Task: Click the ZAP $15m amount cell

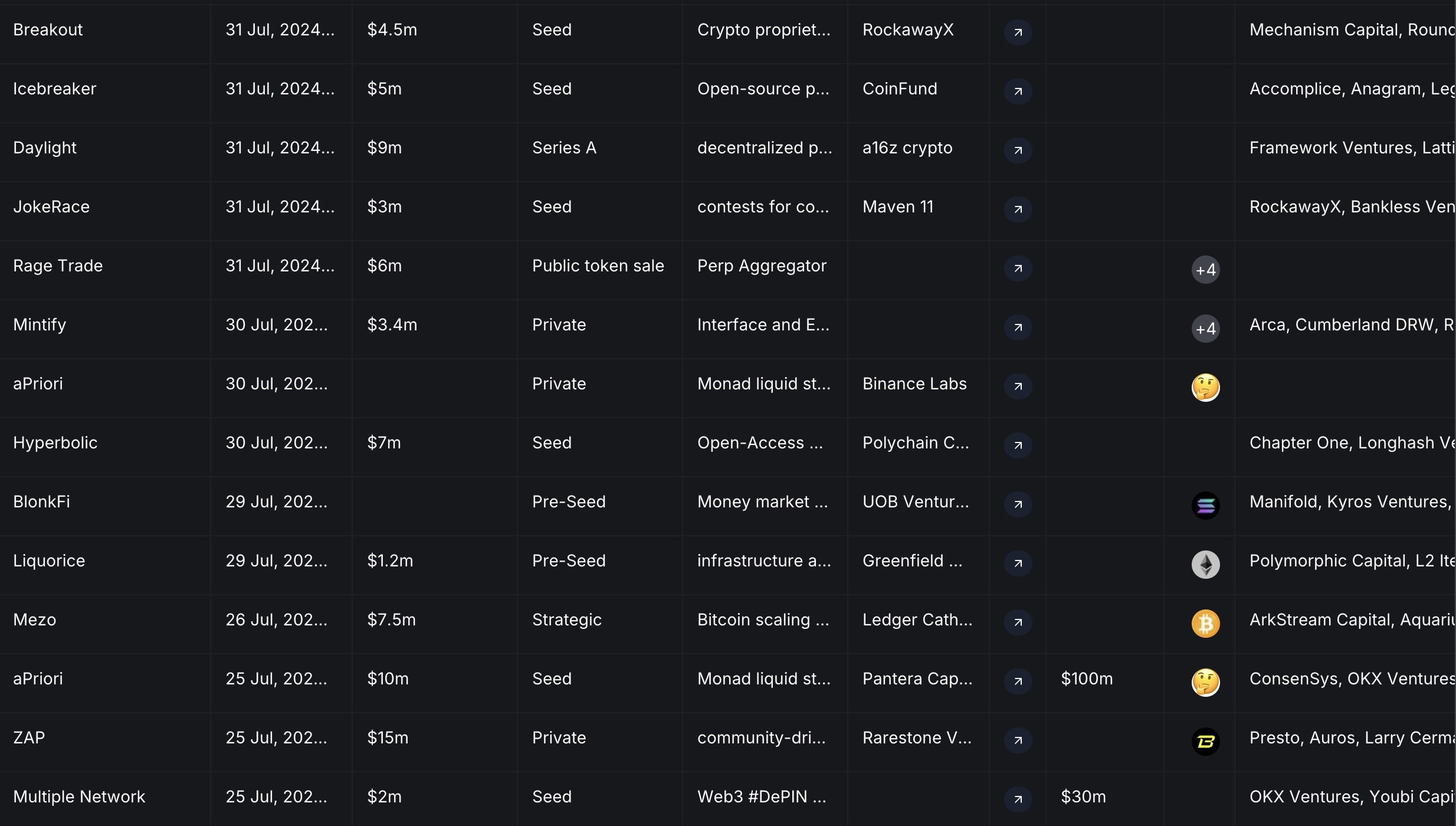Action: tap(388, 737)
